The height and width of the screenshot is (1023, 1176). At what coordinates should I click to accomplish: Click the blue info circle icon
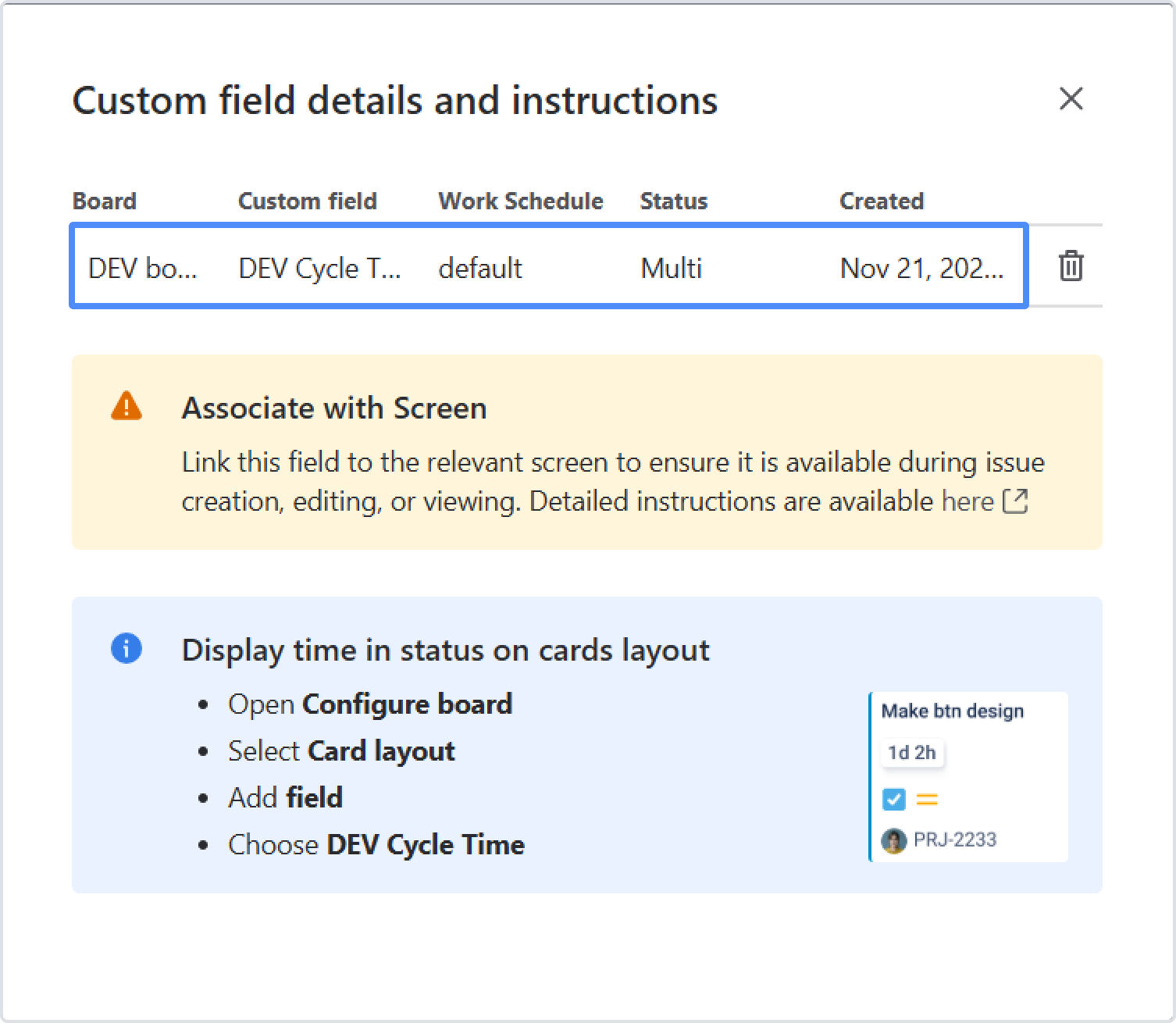point(127,648)
